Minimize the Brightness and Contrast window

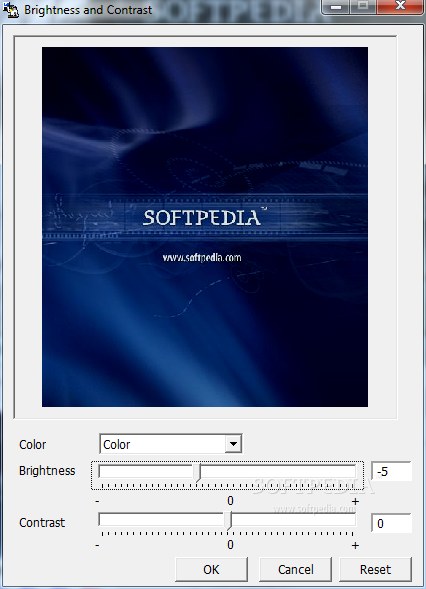[x=336, y=7]
